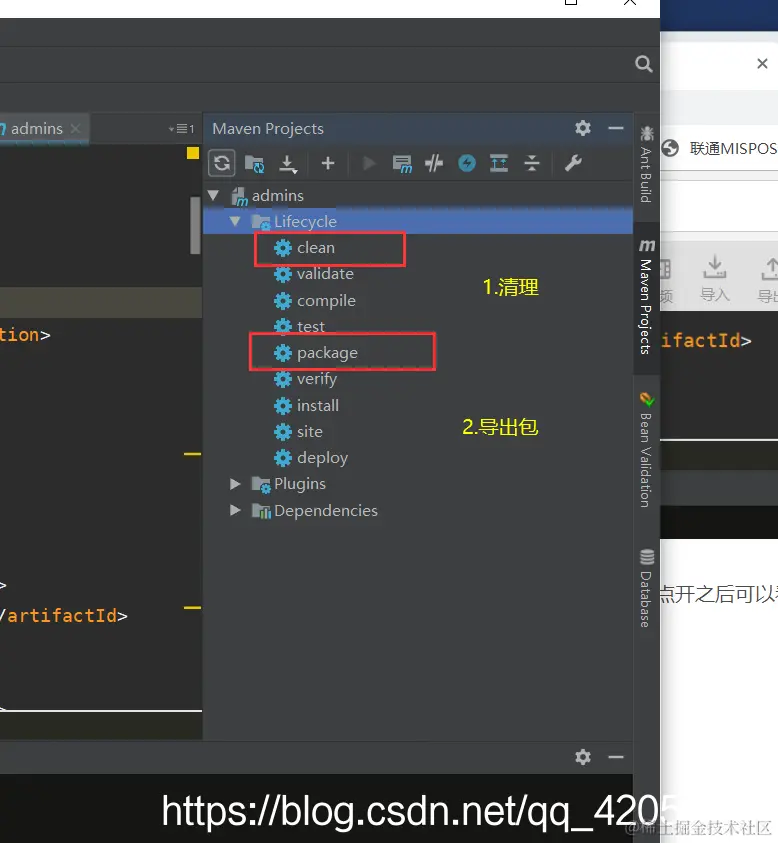Select the test lifecycle goal
The width and height of the screenshot is (778, 843).
coord(299,326)
